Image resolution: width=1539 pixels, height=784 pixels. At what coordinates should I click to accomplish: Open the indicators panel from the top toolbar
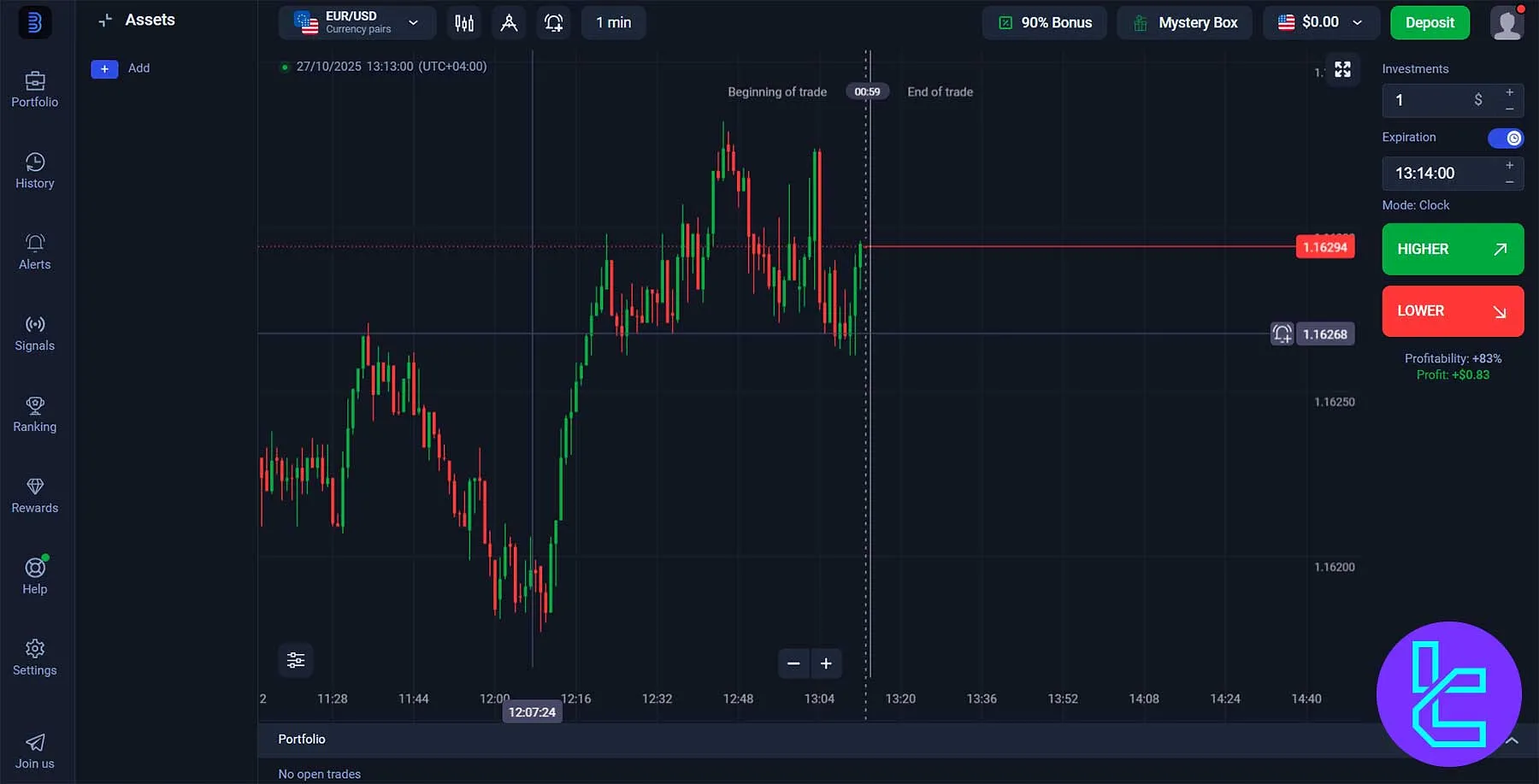coord(463,23)
